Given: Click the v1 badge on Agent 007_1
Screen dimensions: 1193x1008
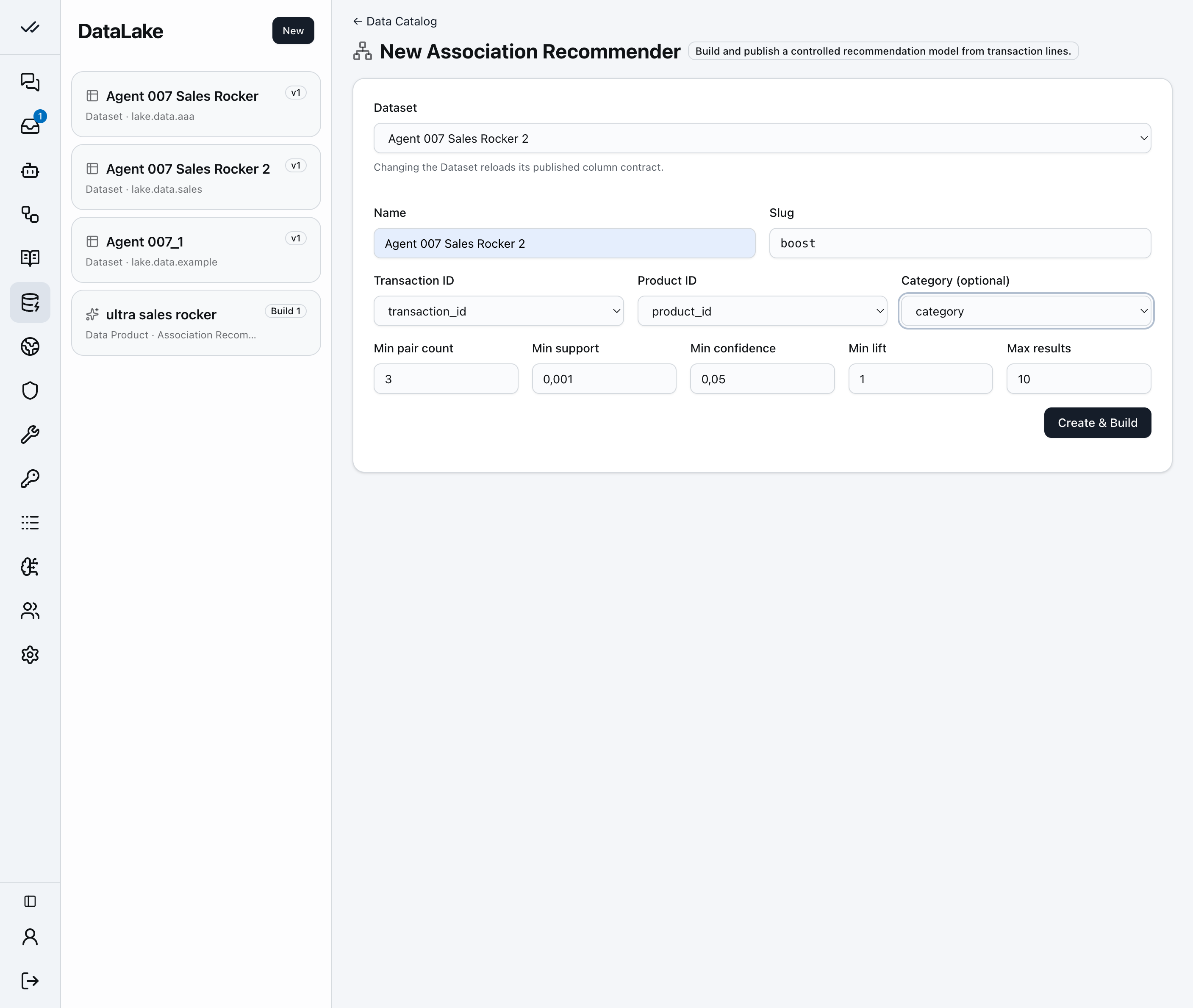Looking at the screenshot, I should pyautogui.click(x=296, y=238).
